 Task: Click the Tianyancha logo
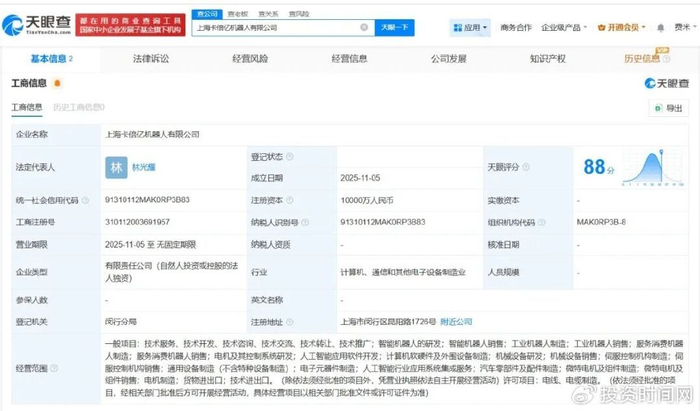pyautogui.click(x=37, y=25)
